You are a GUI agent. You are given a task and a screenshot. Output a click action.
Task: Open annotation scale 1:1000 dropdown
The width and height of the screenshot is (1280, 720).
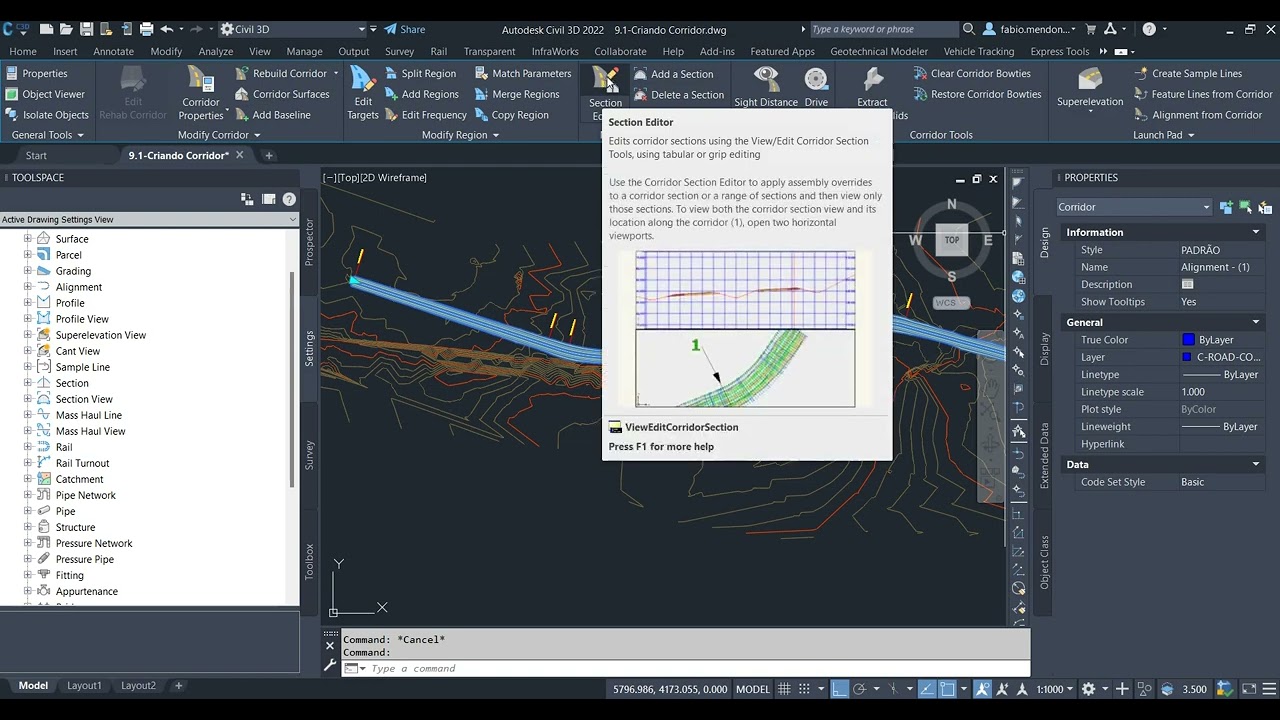[1056, 689]
